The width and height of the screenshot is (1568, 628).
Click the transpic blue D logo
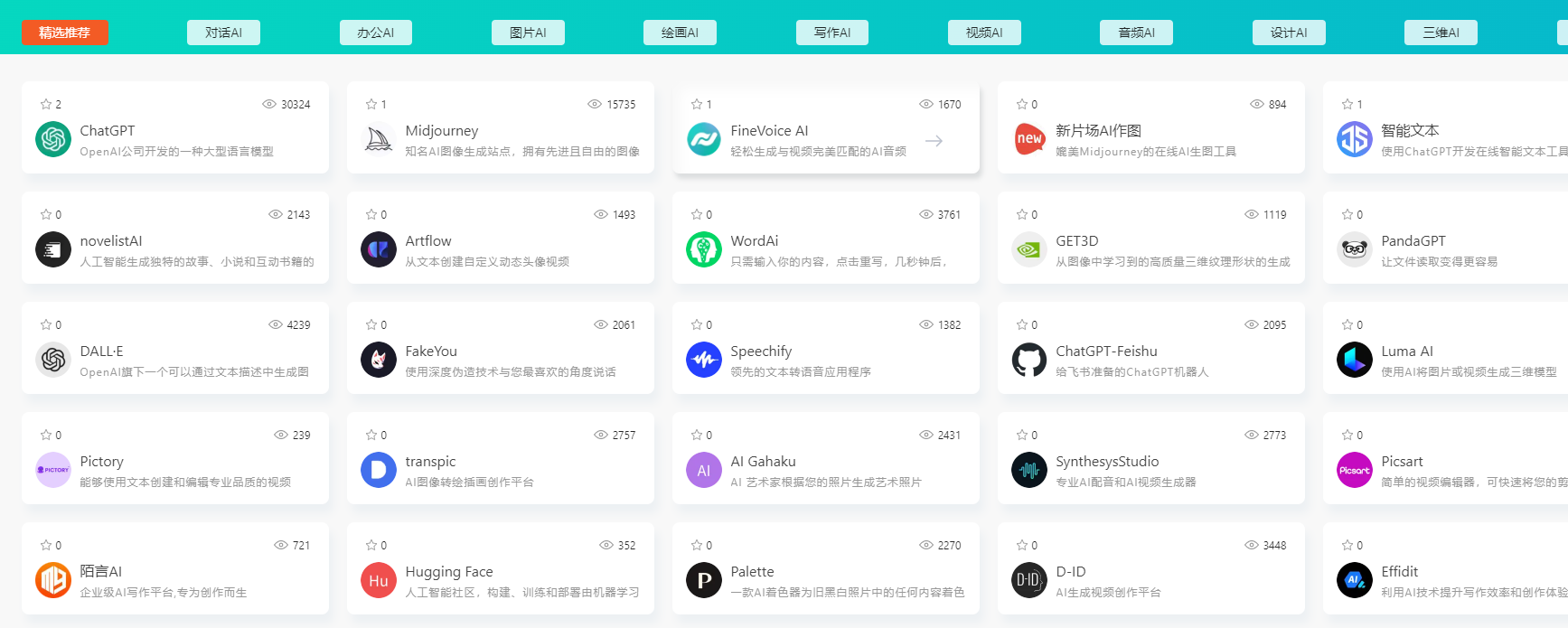(x=379, y=470)
